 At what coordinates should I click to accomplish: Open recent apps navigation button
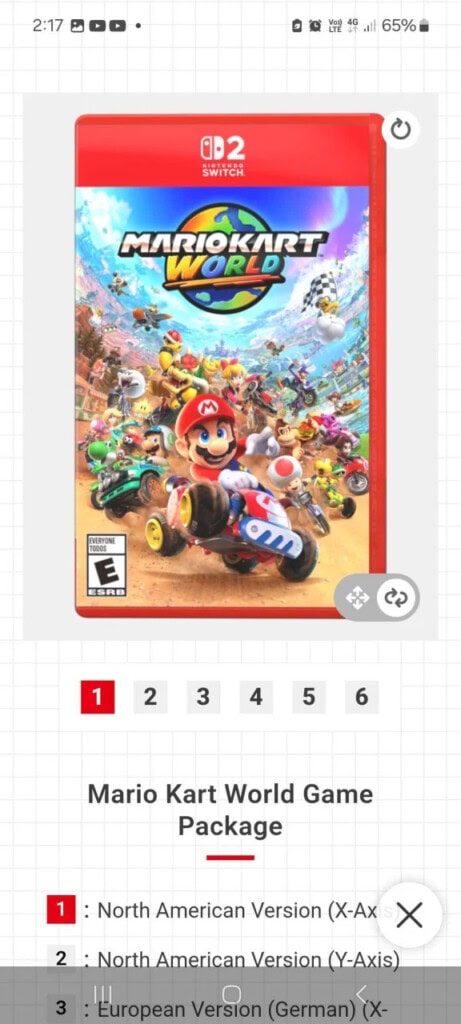(x=102, y=994)
